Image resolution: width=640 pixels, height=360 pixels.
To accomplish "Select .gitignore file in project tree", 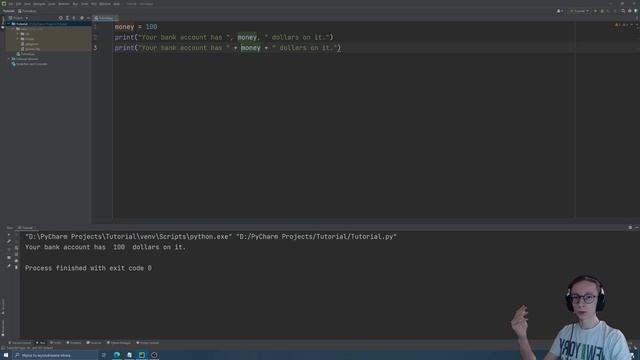I will click(x=29, y=44).
